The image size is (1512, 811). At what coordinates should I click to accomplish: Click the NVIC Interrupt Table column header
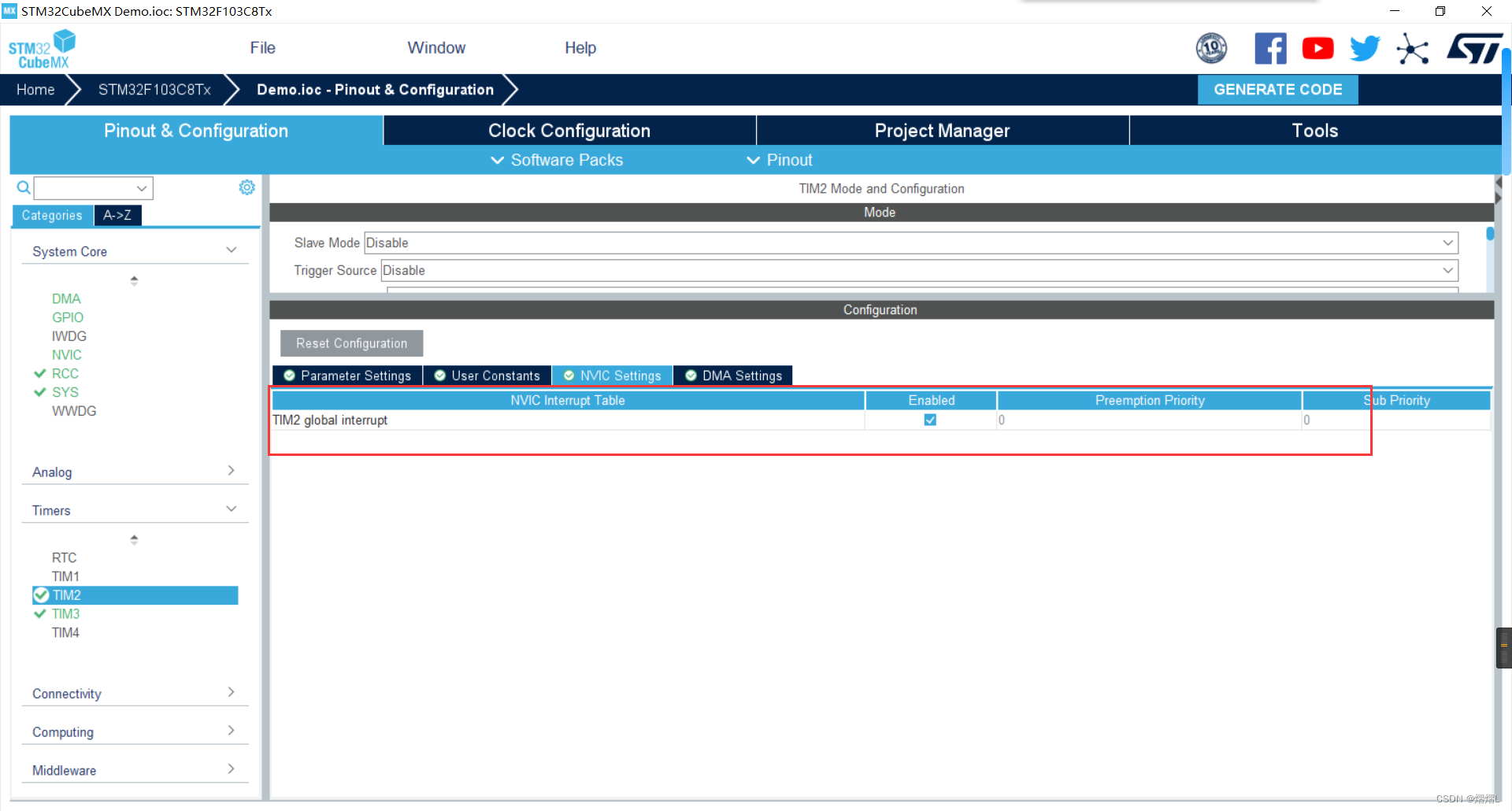point(568,400)
